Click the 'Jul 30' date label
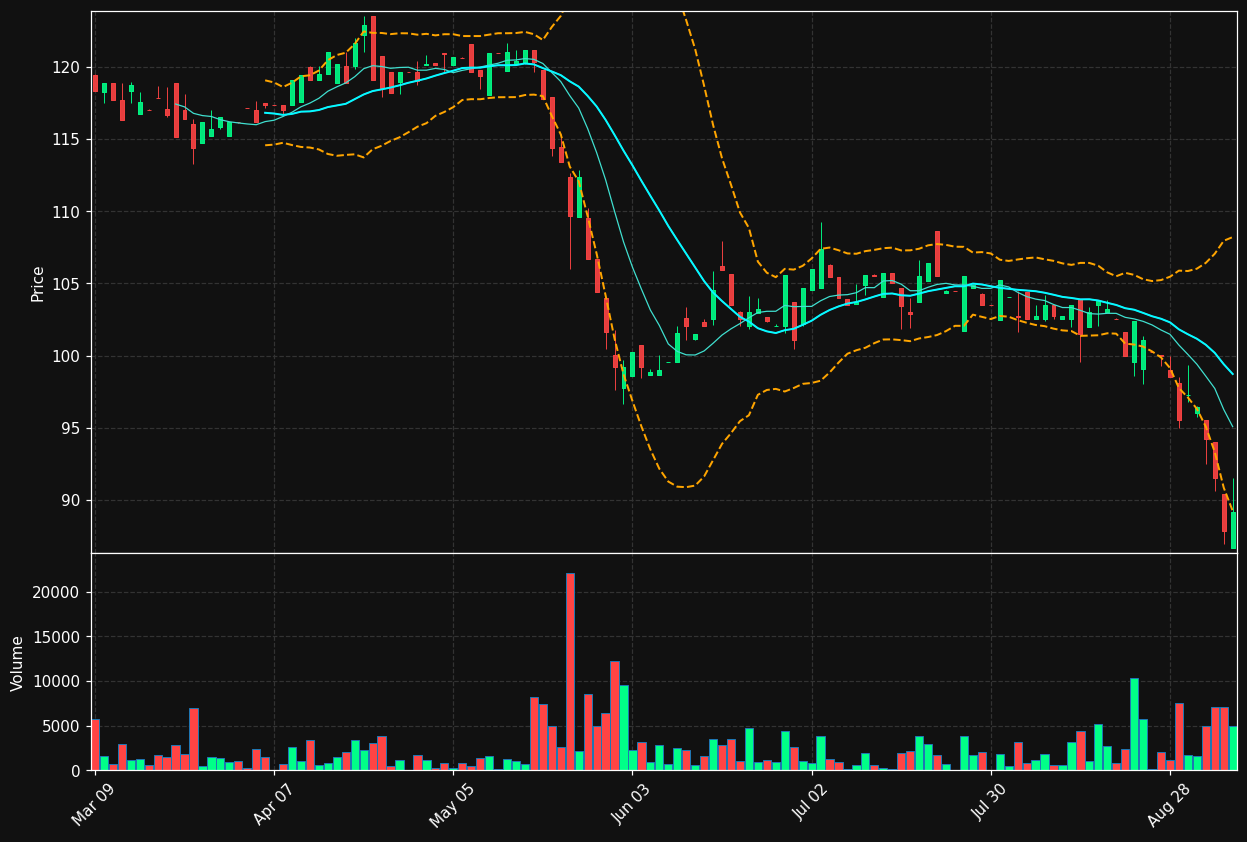Viewport: 1247px width, 842px height. 990,805
